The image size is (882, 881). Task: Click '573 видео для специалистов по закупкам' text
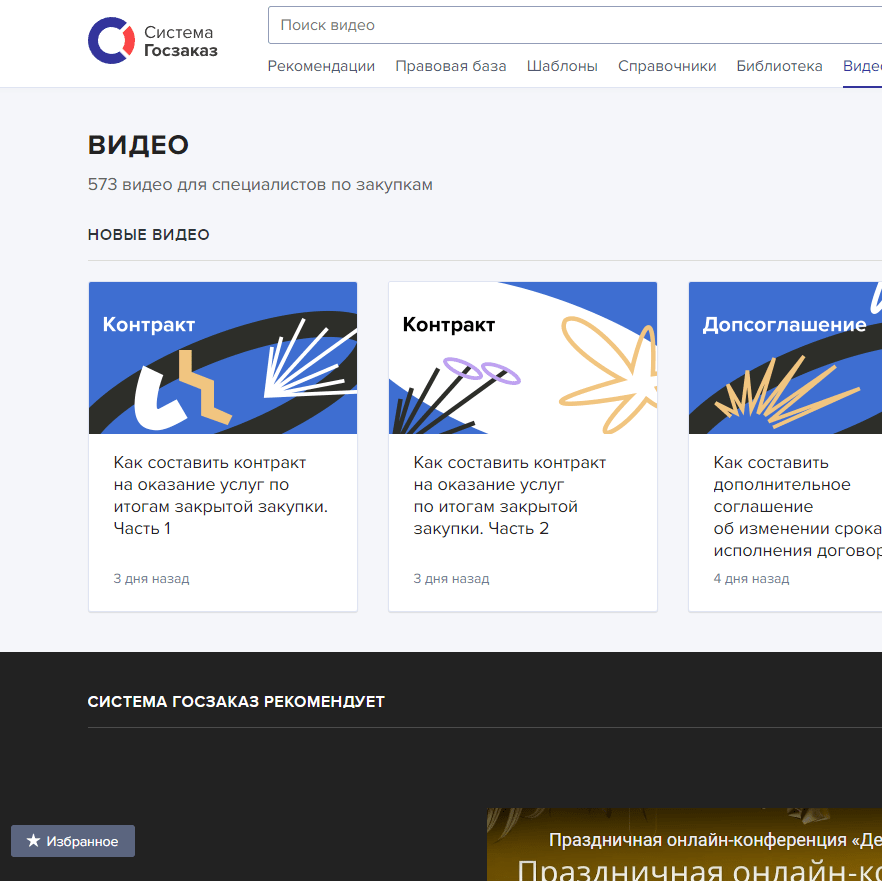click(260, 185)
